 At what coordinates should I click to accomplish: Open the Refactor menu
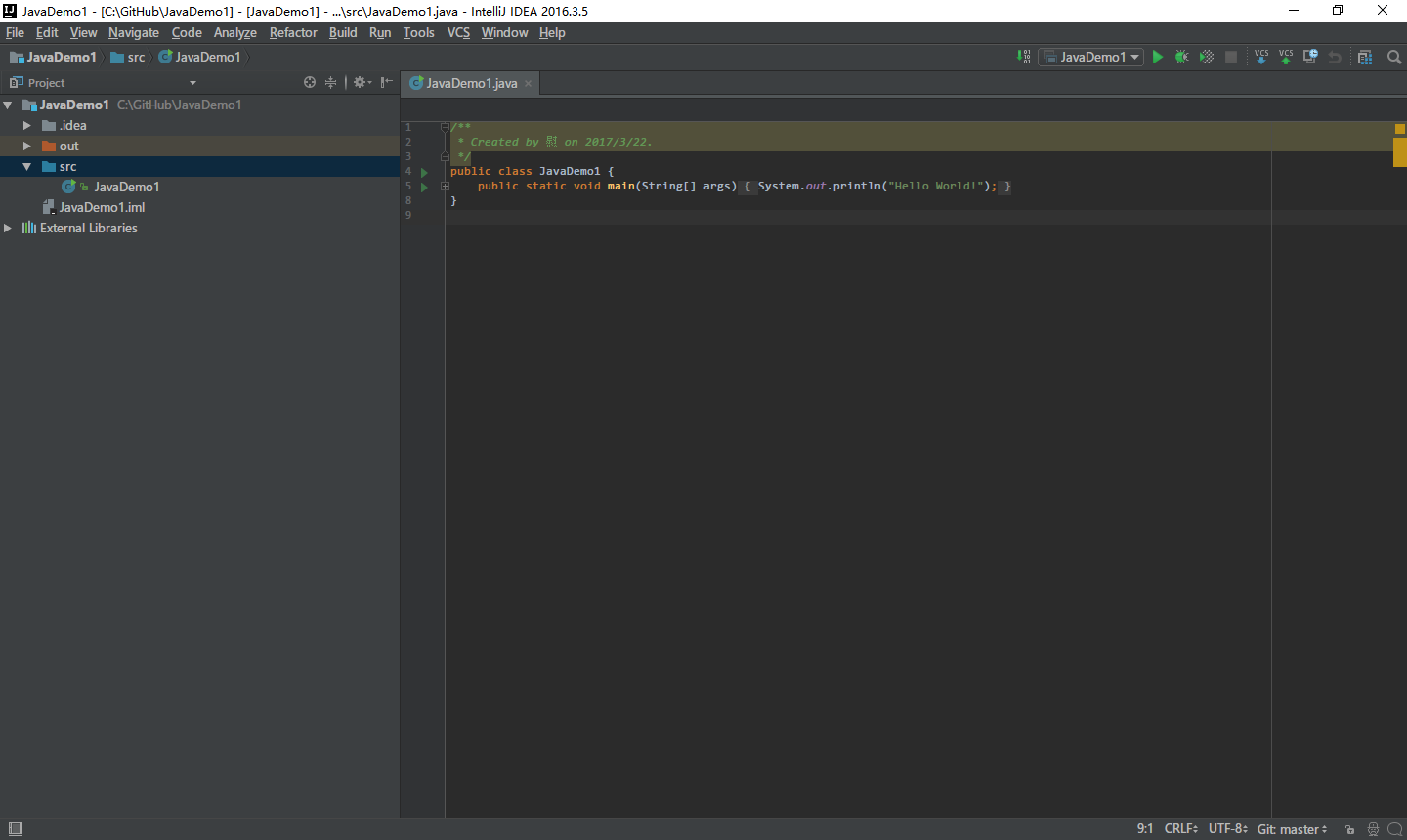(x=293, y=32)
